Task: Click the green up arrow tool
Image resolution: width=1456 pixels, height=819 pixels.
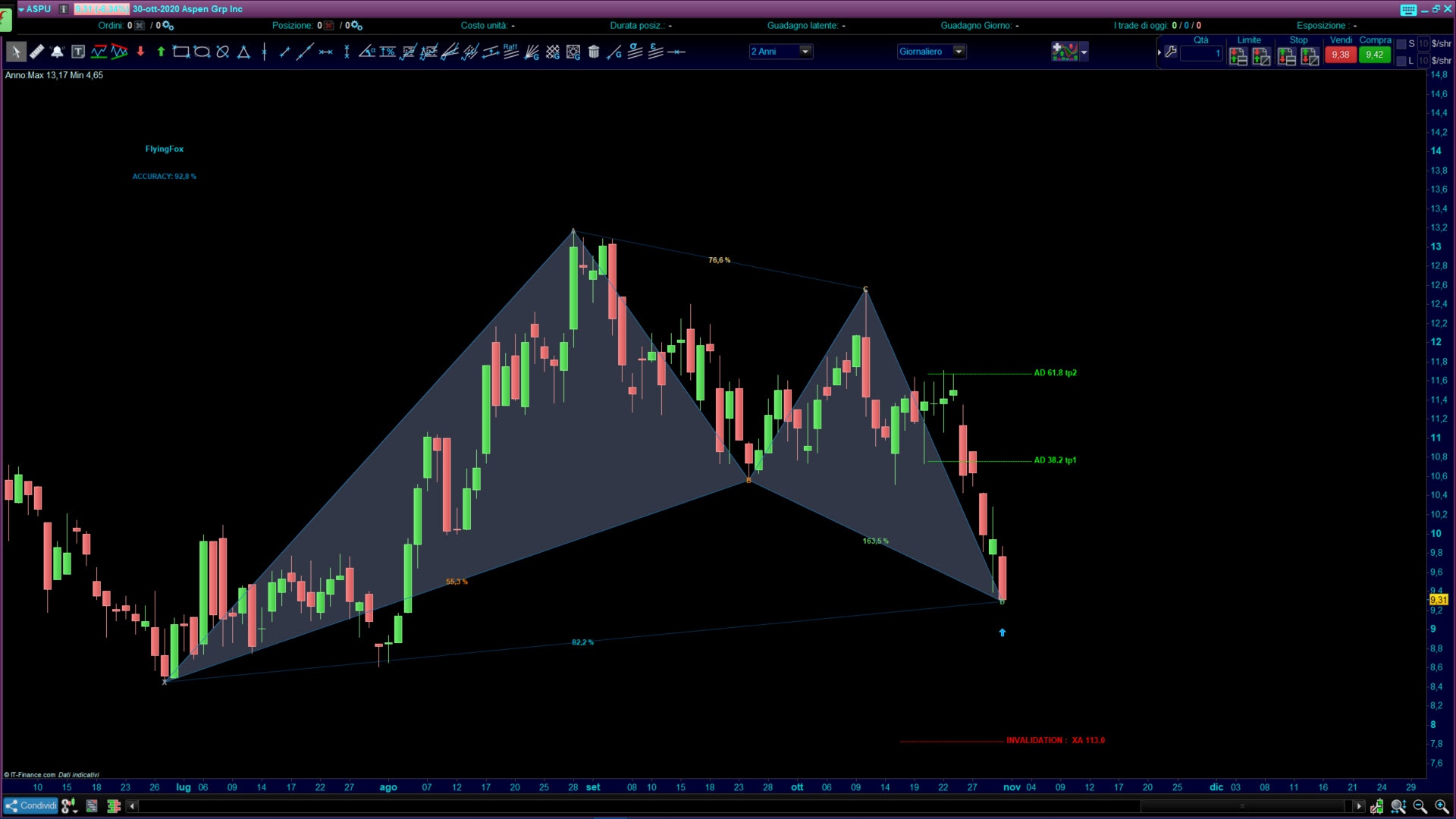Action: click(x=161, y=52)
